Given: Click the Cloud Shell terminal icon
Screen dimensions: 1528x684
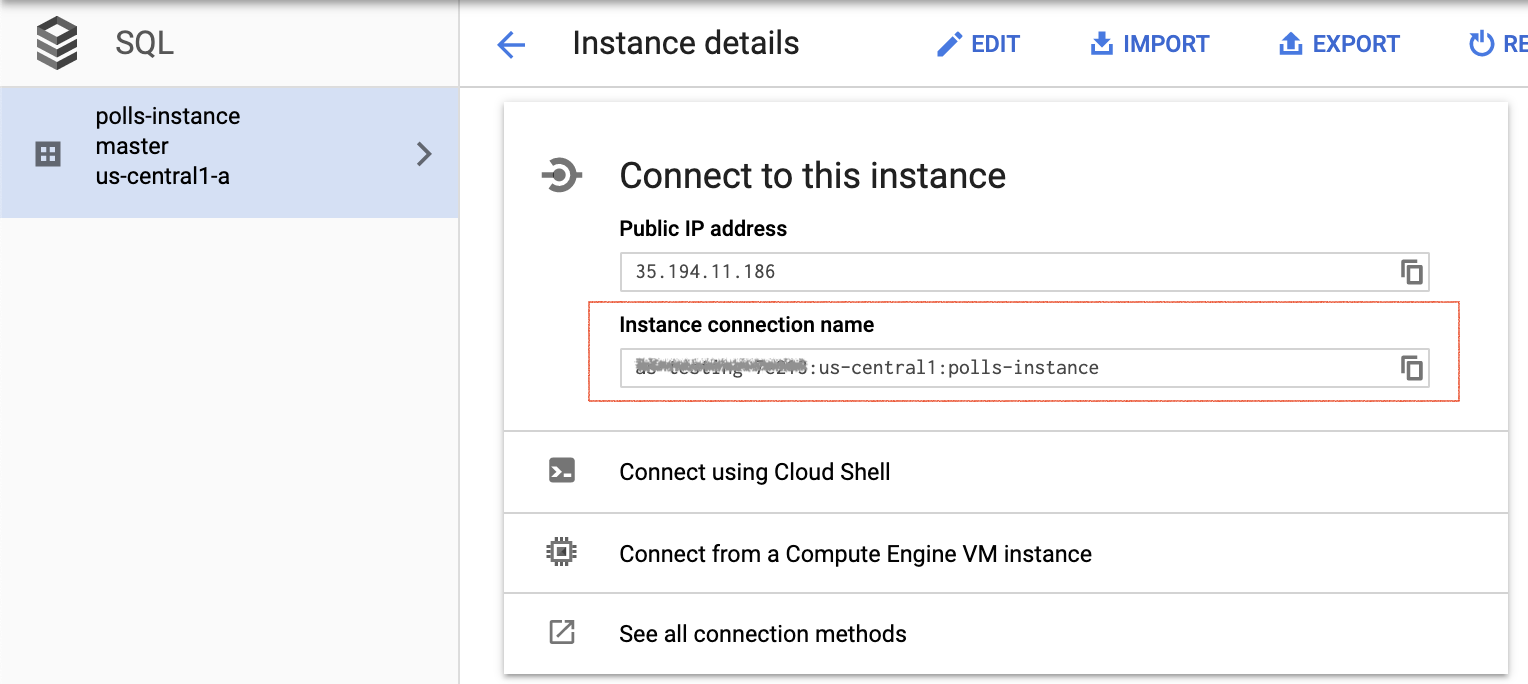Looking at the screenshot, I should click(562, 471).
